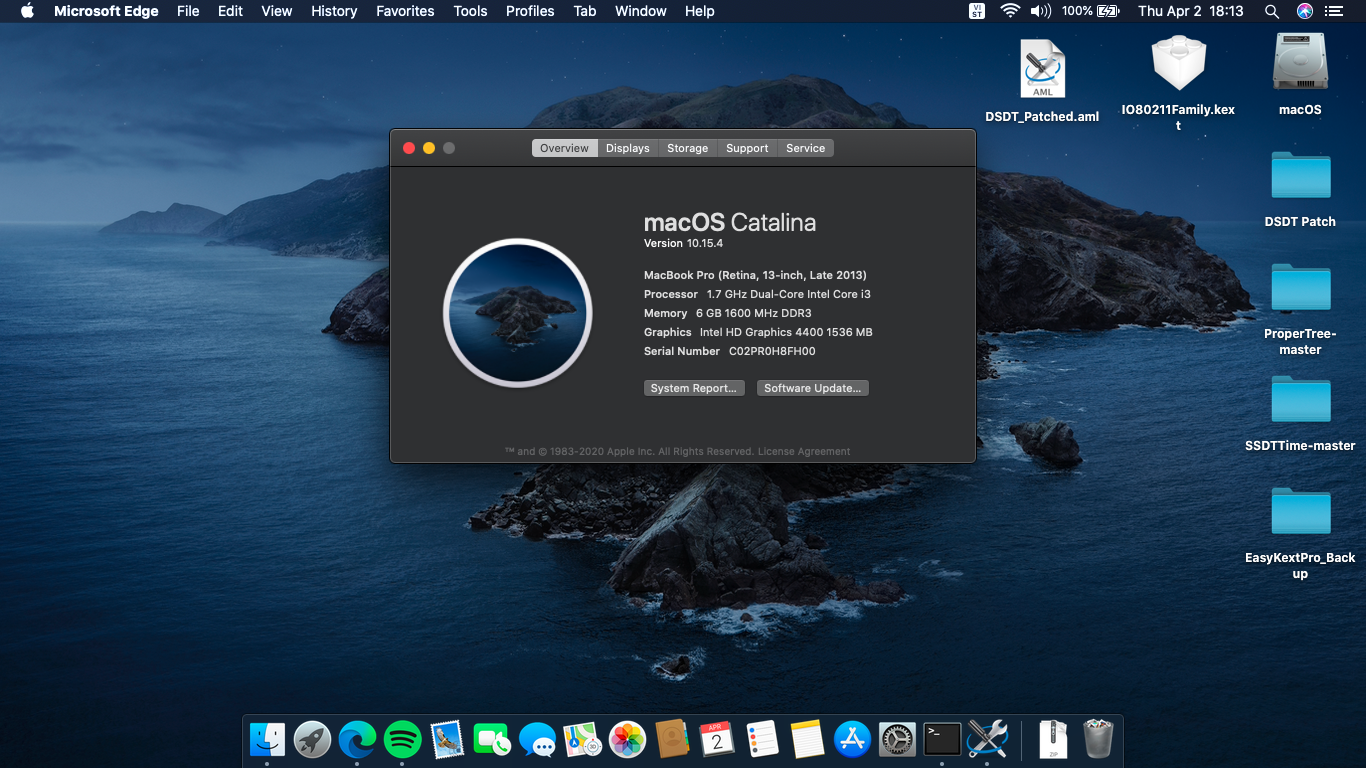Open Microsoft Edge from the Dock

[357, 740]
